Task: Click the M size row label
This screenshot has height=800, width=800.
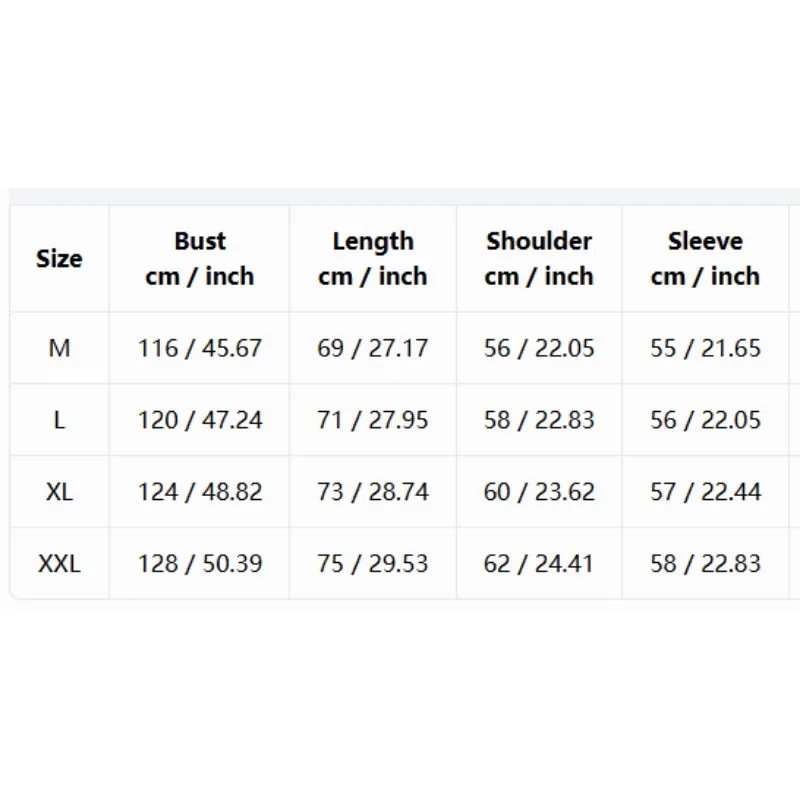Action: tap(59, 348)
